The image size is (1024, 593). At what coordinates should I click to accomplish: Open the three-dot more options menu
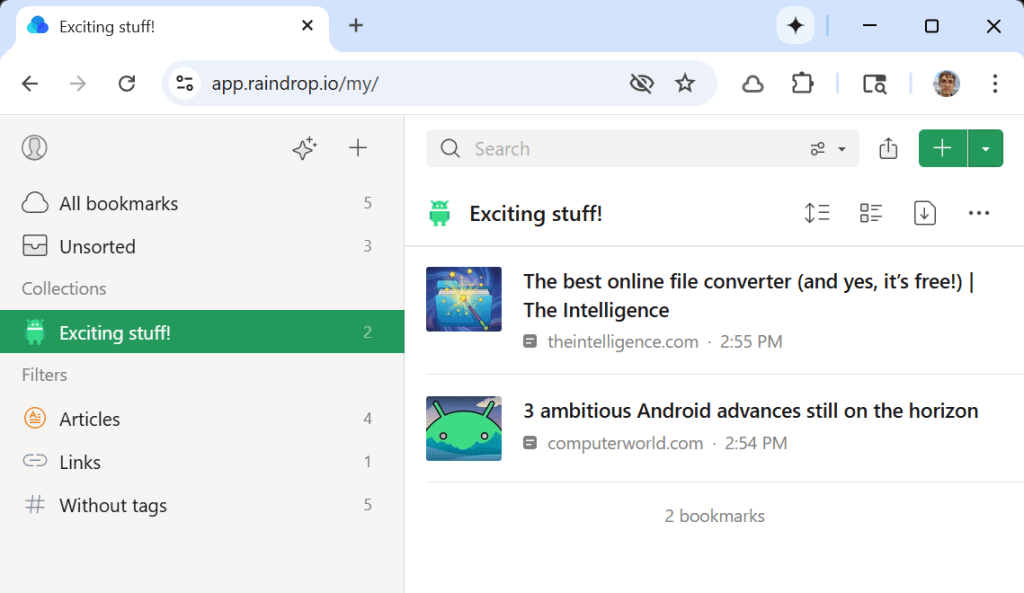coord(979,213)
